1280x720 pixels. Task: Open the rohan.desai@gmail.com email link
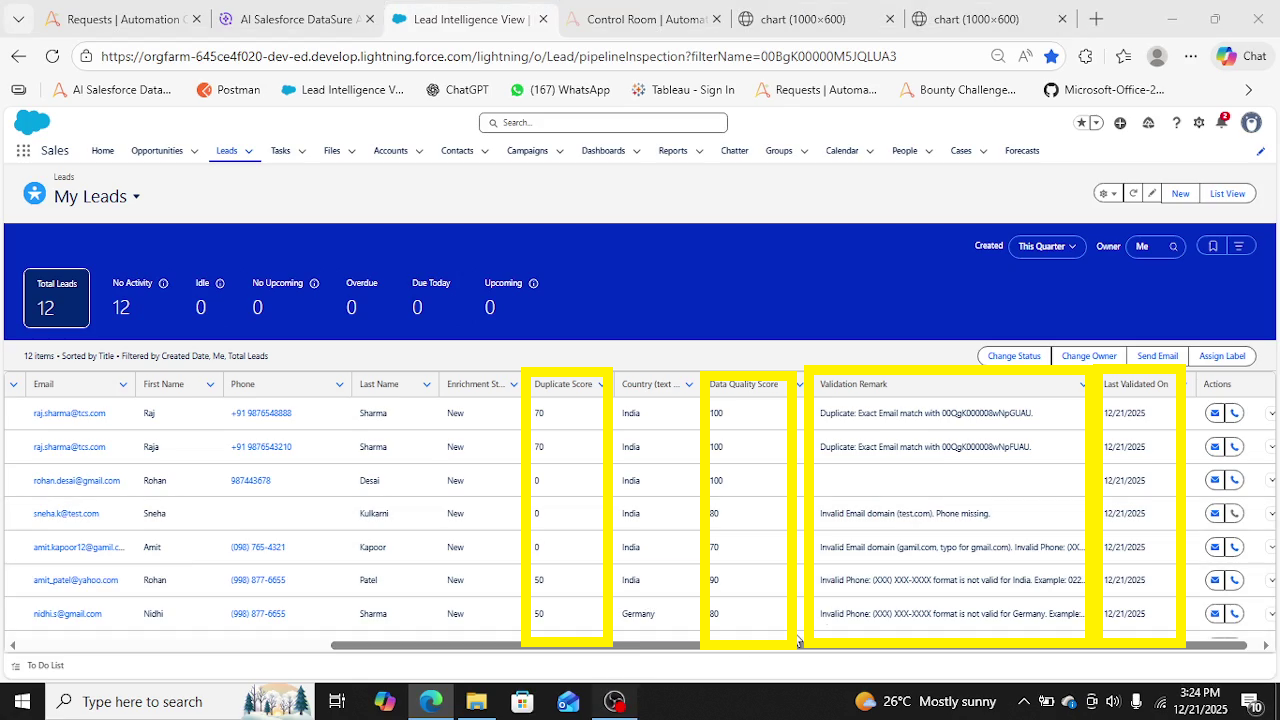(77, 481)
